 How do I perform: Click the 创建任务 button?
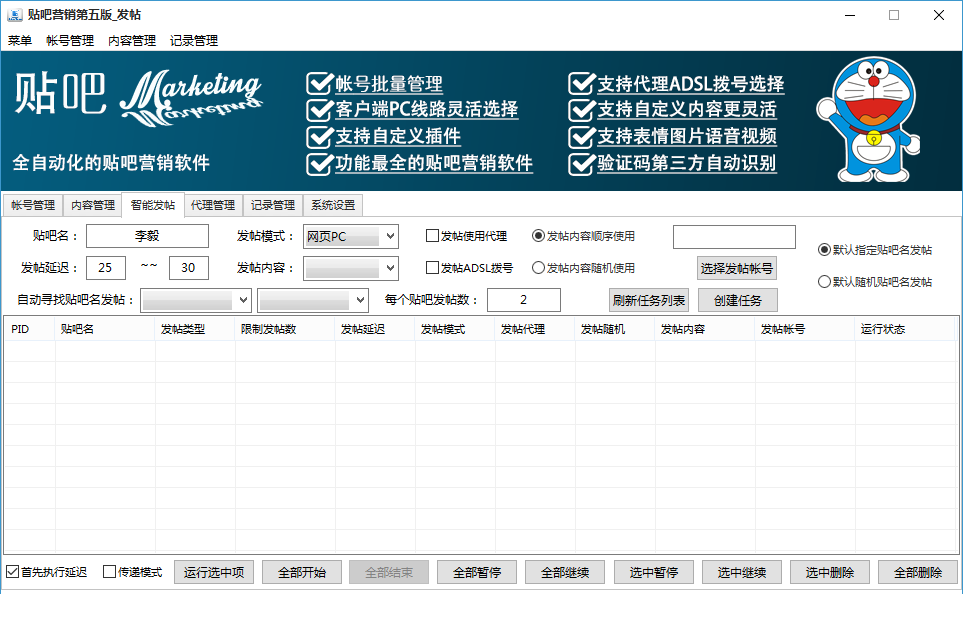738,300
